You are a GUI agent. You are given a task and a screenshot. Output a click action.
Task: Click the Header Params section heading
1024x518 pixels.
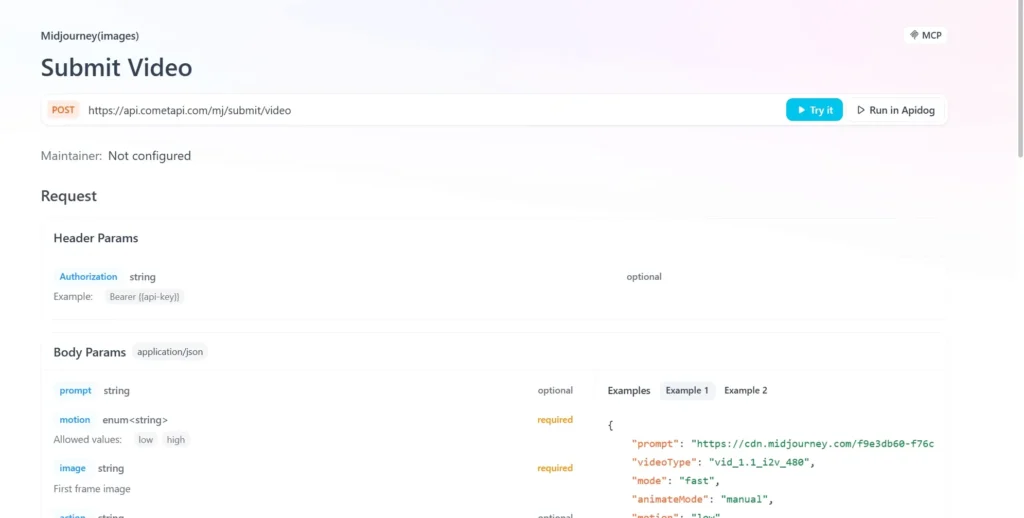[x=96, y=238]
